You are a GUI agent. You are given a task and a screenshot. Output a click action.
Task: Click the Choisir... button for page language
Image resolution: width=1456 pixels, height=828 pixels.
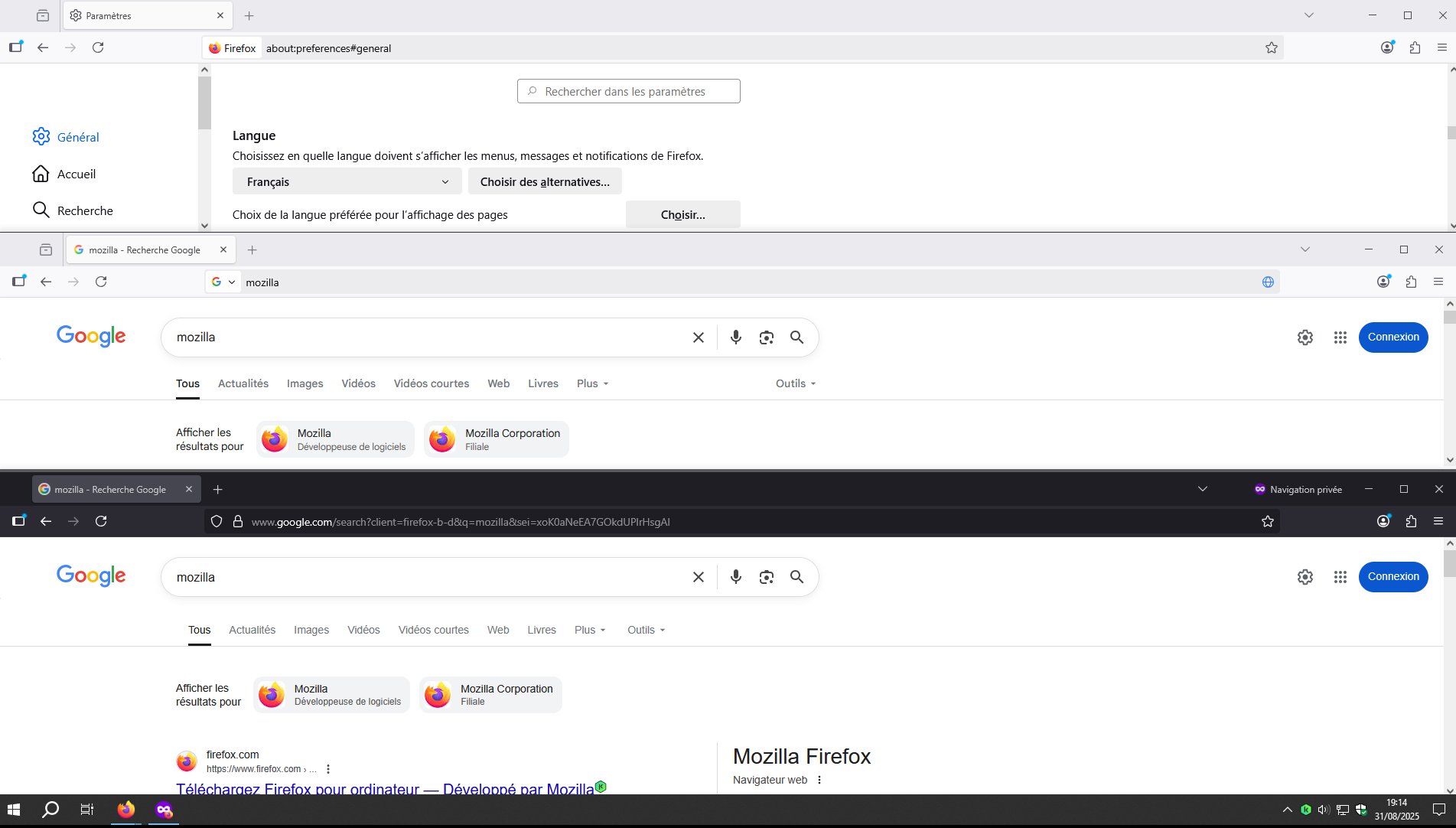pyautogui.click(x=682, y=214)
